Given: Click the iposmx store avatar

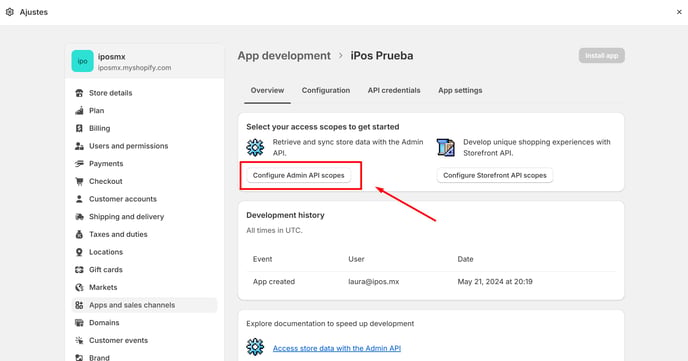Looking at the screenshot, I should [x=82, y=61].
